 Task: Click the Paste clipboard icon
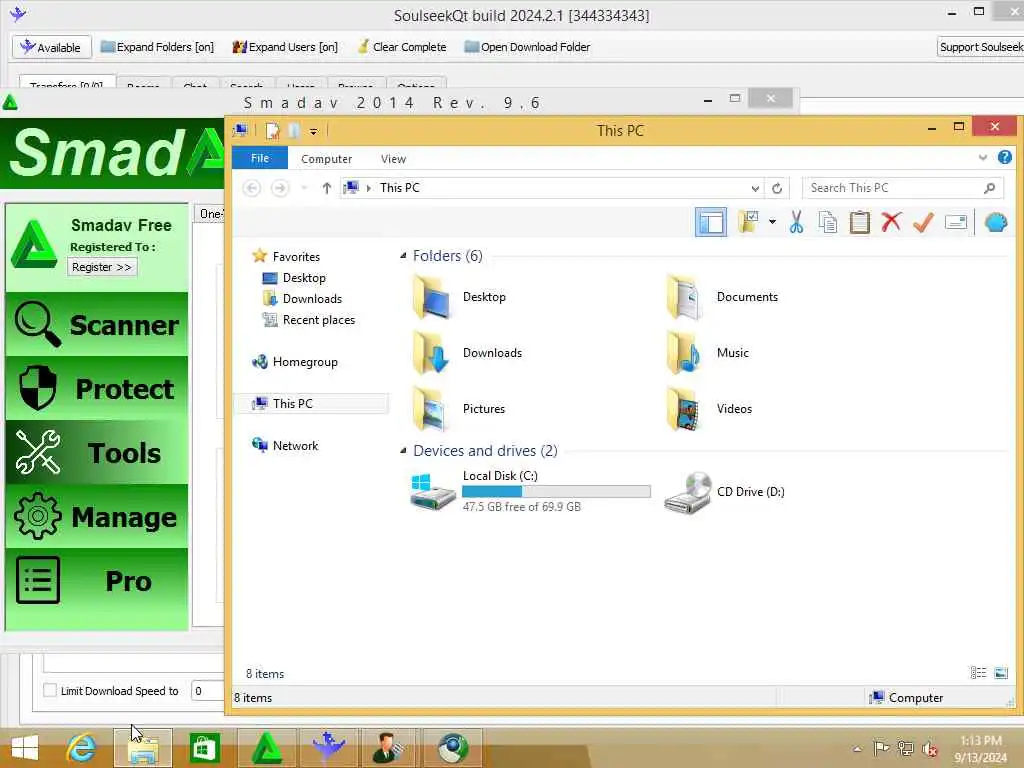coord(859,223)
